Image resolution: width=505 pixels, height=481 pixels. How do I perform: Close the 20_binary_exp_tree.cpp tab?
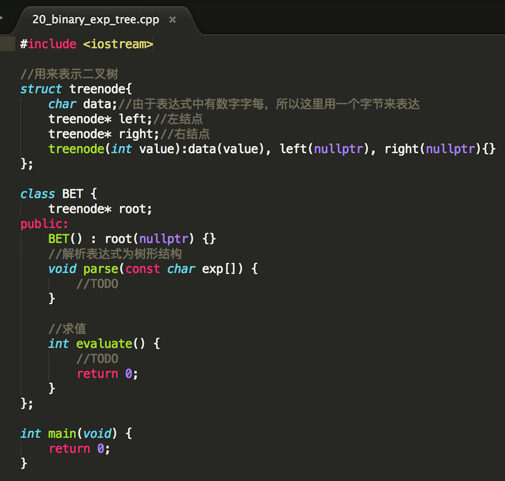172,20
